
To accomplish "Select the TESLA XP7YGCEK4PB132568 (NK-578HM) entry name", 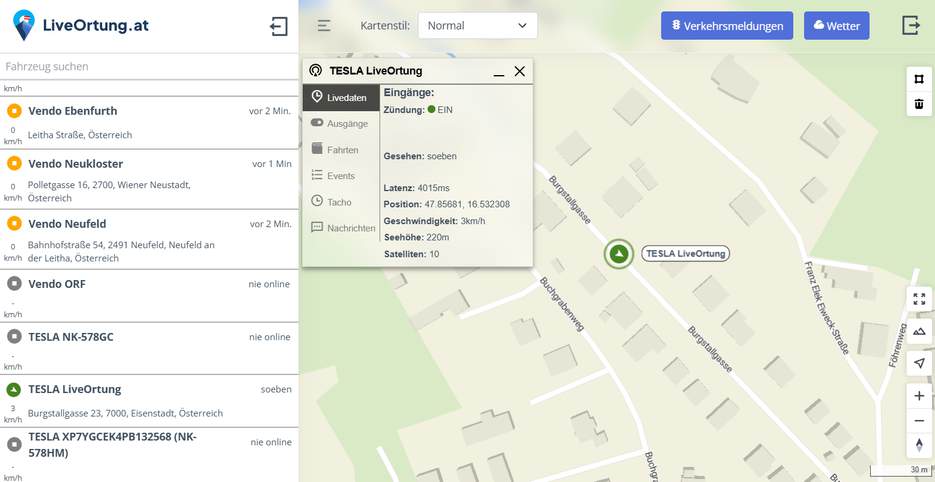I will [x=112, y=445].
